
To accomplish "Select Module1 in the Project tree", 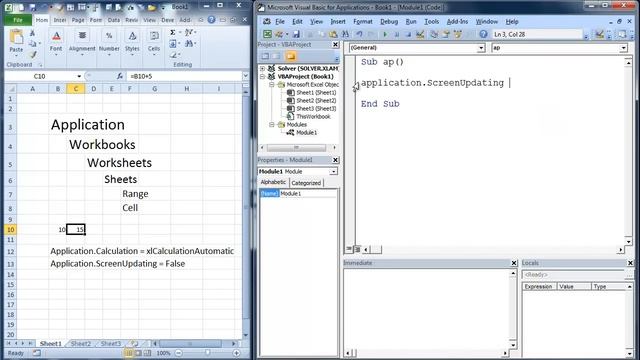I will [x=306, y=133].
